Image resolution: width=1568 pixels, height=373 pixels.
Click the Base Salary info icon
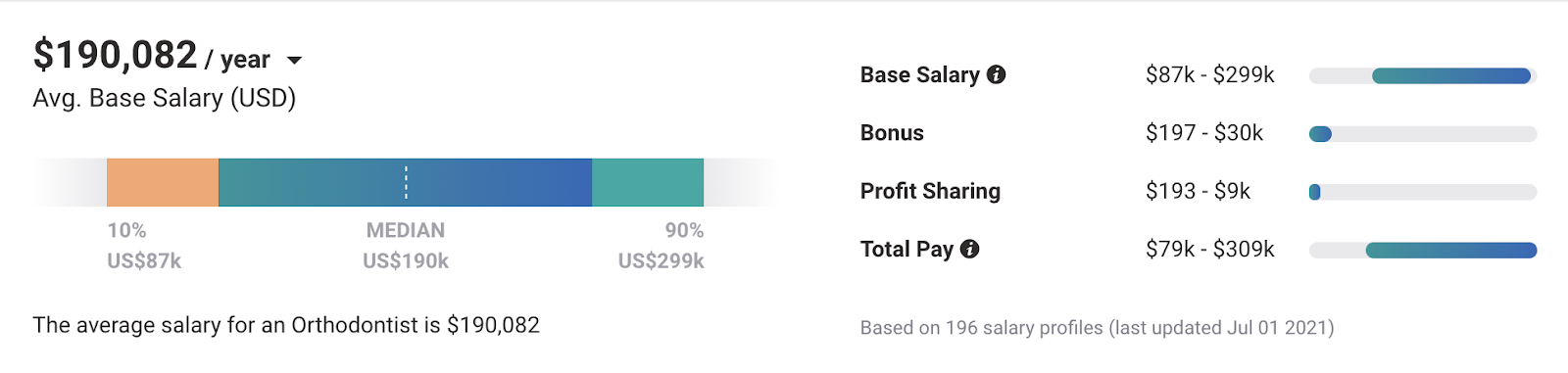997,74
